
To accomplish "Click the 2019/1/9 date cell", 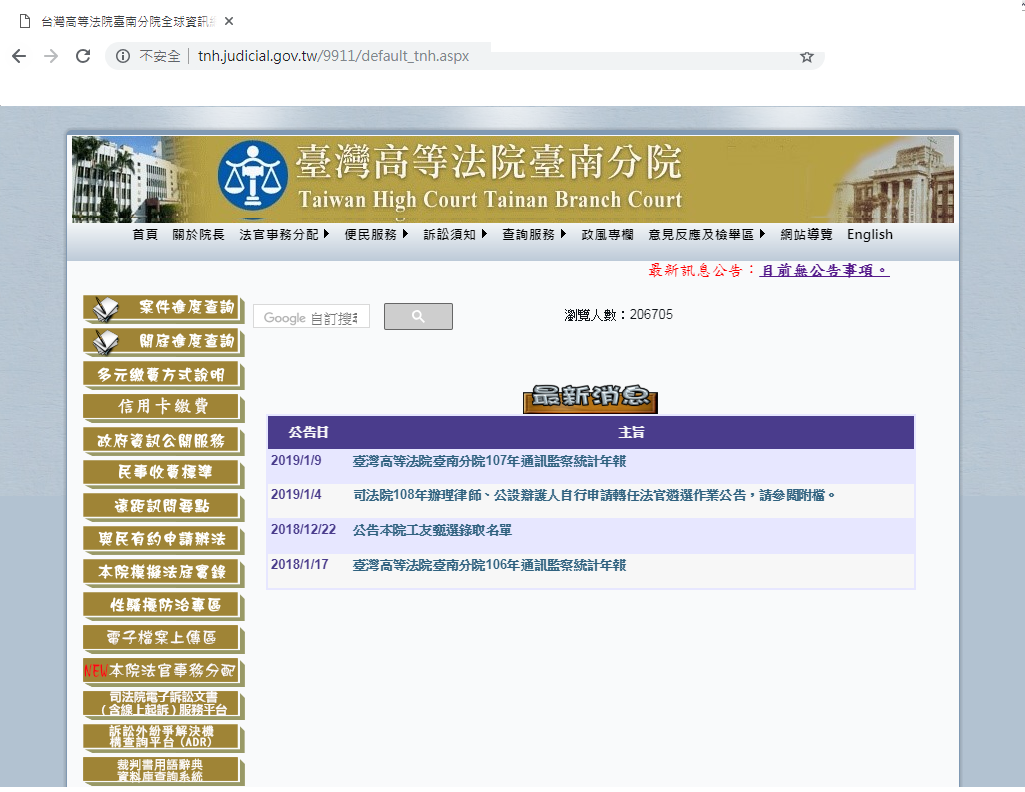I will [x=296, y=461].
